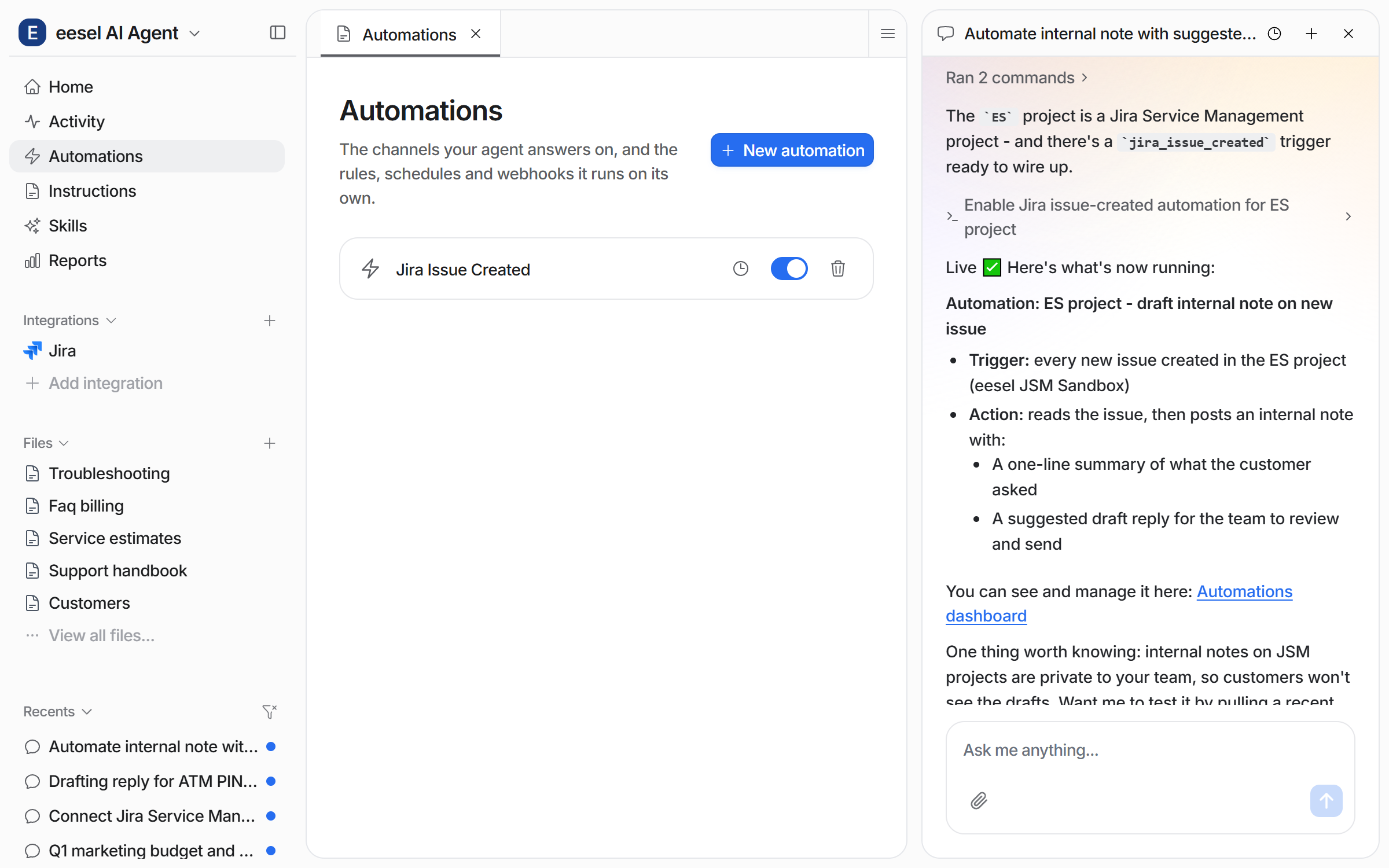Image resolution: width=1389 pixels, height=868 pixels.
Task: Collapse the left sidebar panel icon
Action: tap(278, 33)
